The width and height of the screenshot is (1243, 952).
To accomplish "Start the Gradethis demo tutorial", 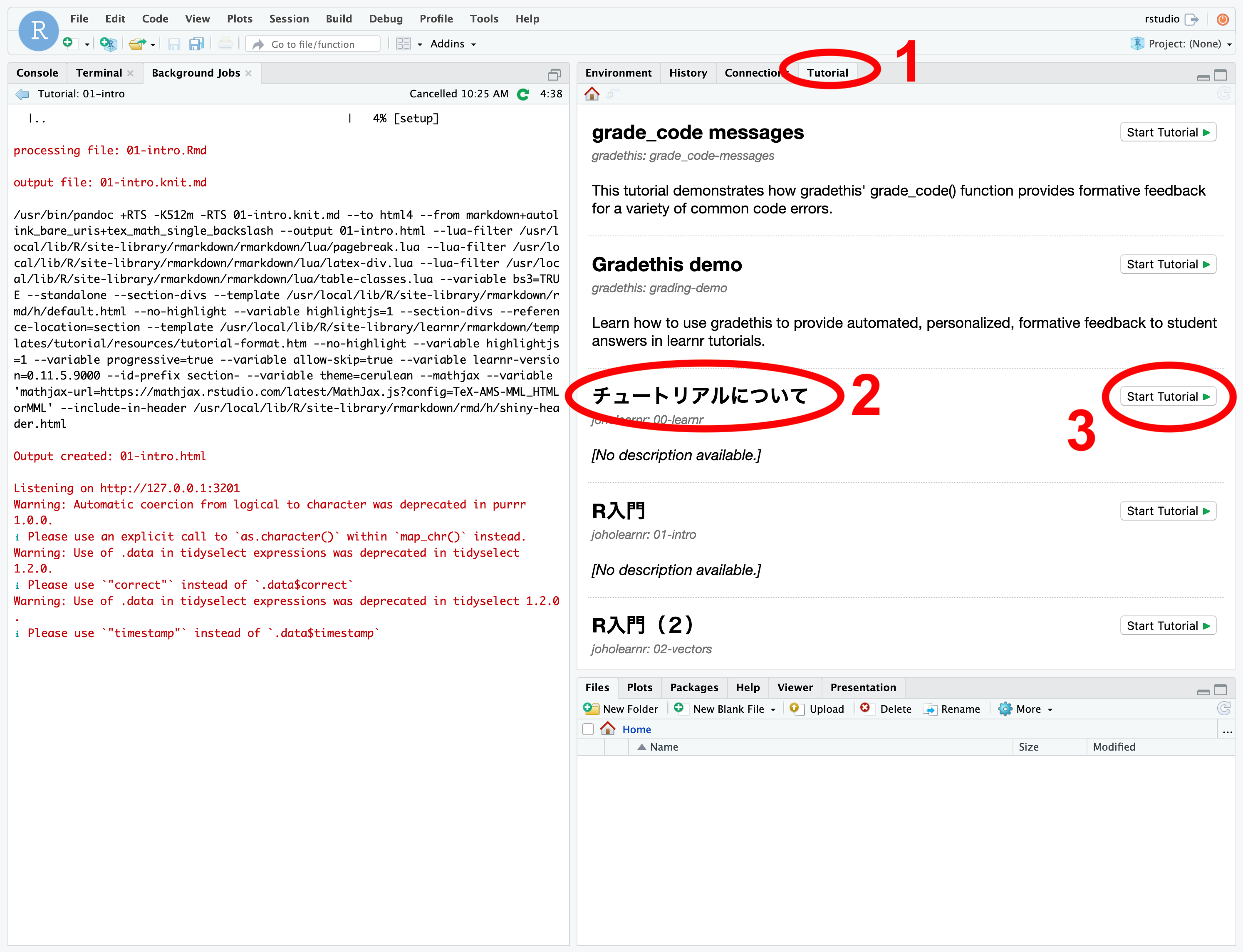I will 1168,264.
